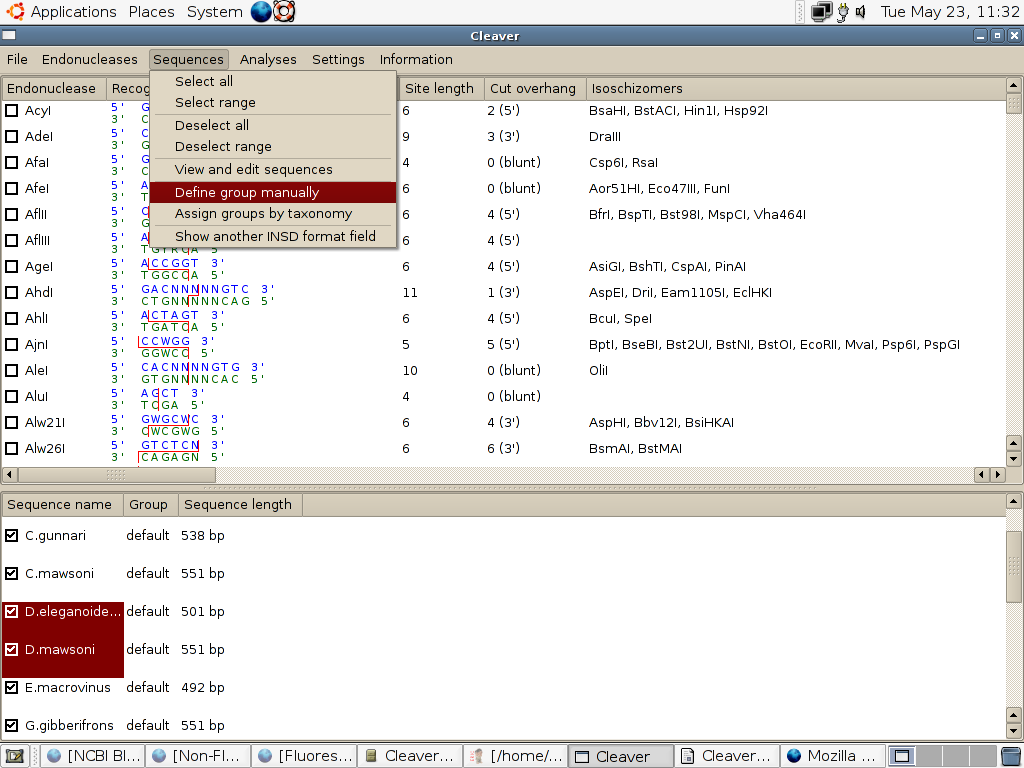
Task: Select the E.macrovinus sequence row
Action: [x=70, y=688]
